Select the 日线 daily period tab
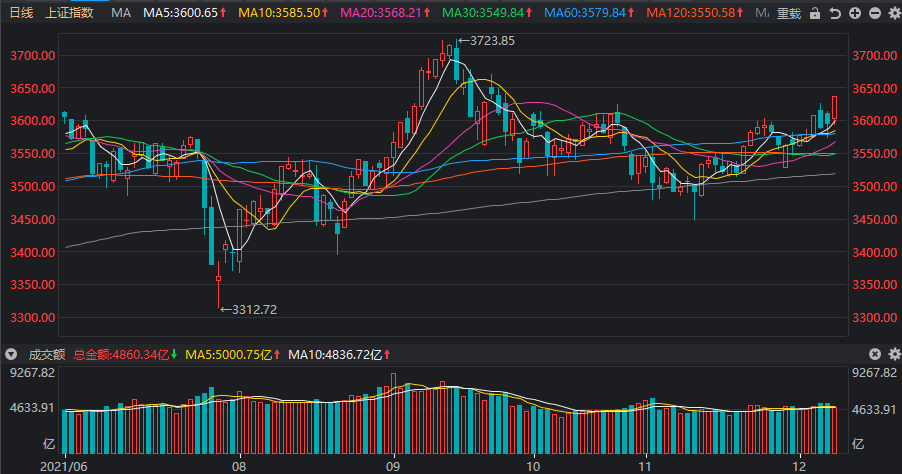 pos(21,13)
